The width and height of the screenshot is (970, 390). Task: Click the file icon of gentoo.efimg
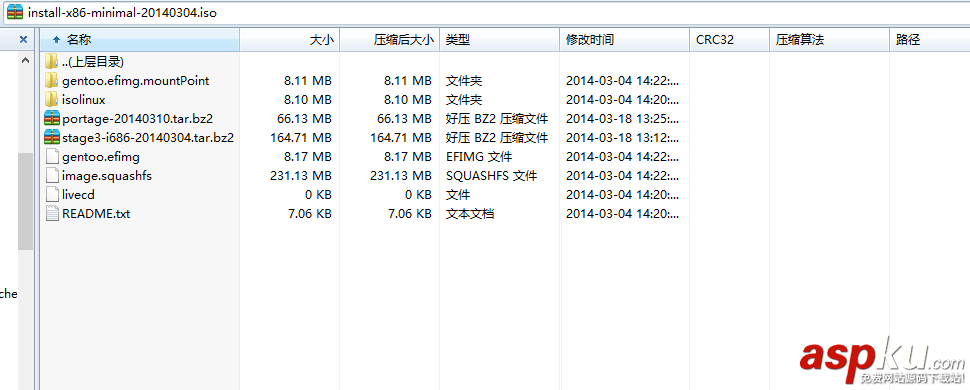point(52,157)
